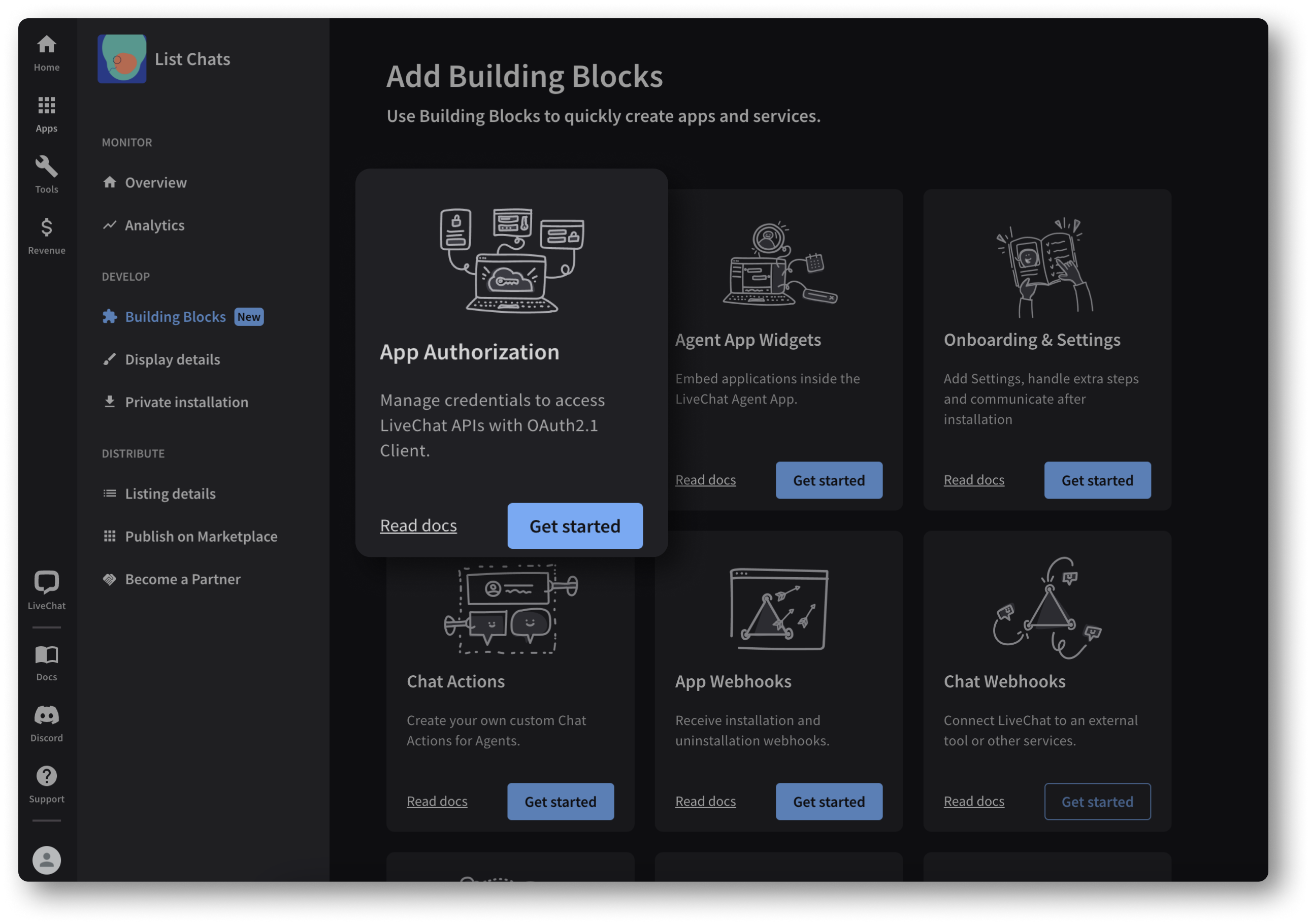Click Read docs for App Authorization
The height and width of the screenshot is (924, 1311).
tap(418, 525)
